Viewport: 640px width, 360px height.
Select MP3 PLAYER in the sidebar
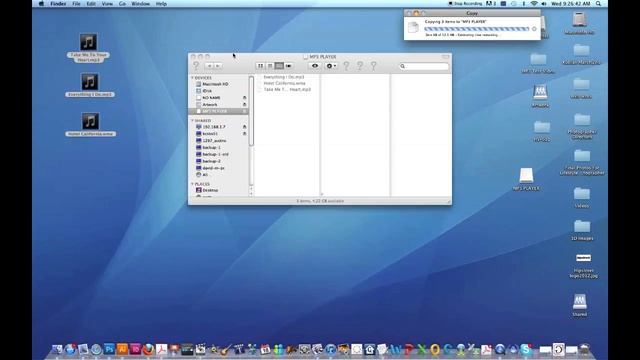coord(219,111)
